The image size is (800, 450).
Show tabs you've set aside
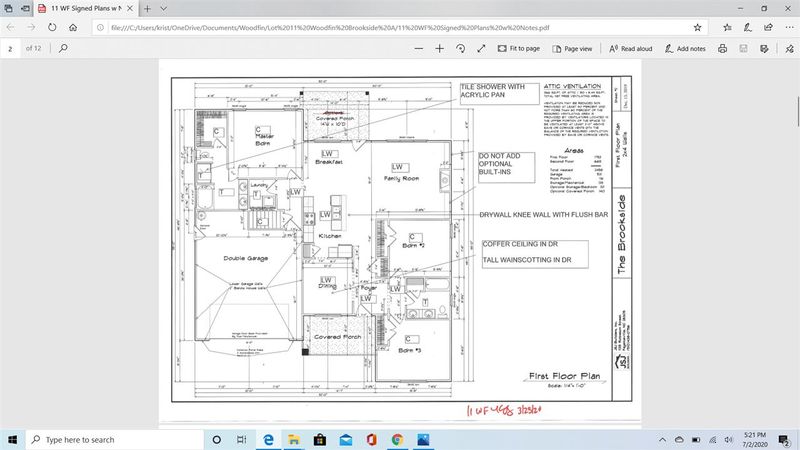coord(9,9)
